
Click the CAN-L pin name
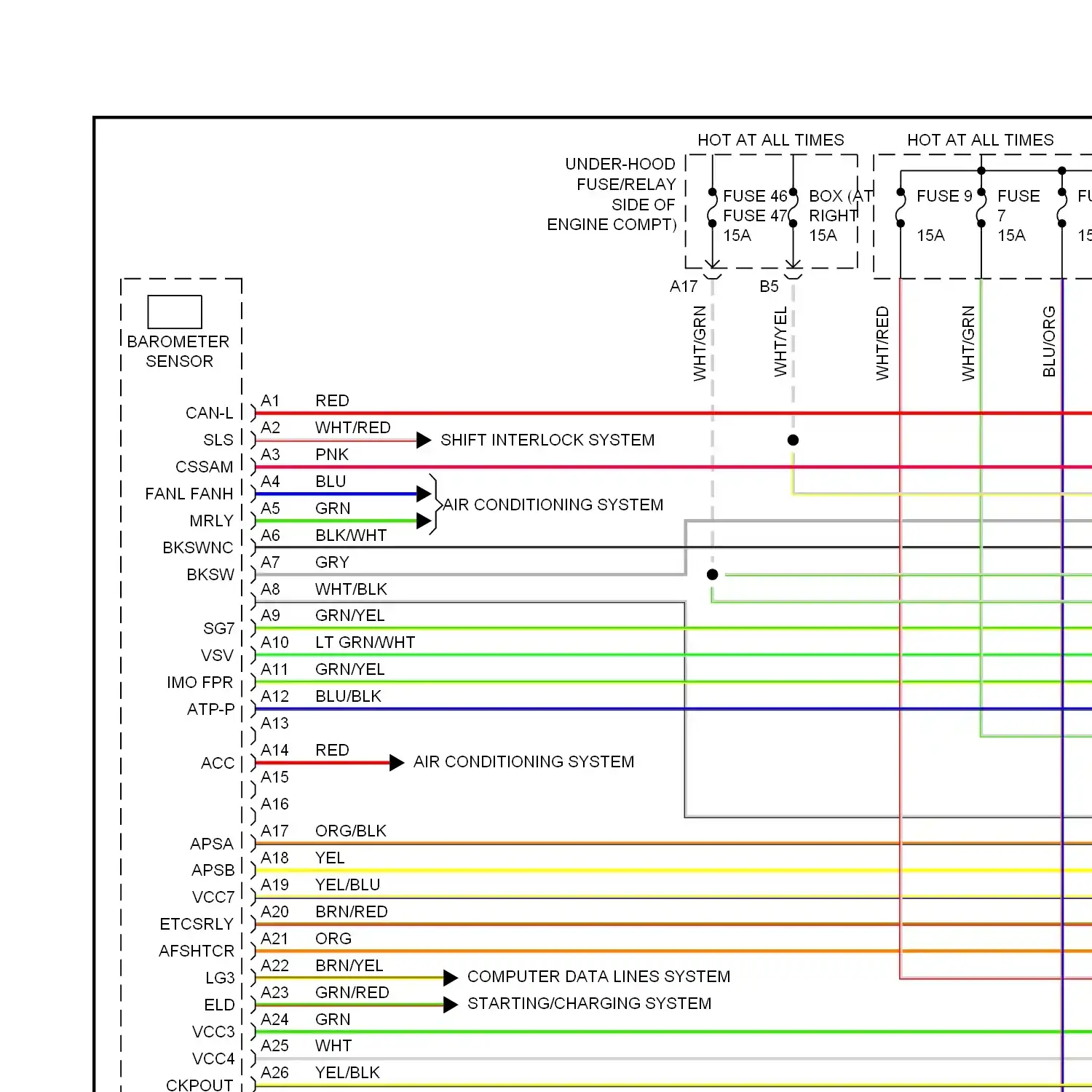tap(210, 413)
